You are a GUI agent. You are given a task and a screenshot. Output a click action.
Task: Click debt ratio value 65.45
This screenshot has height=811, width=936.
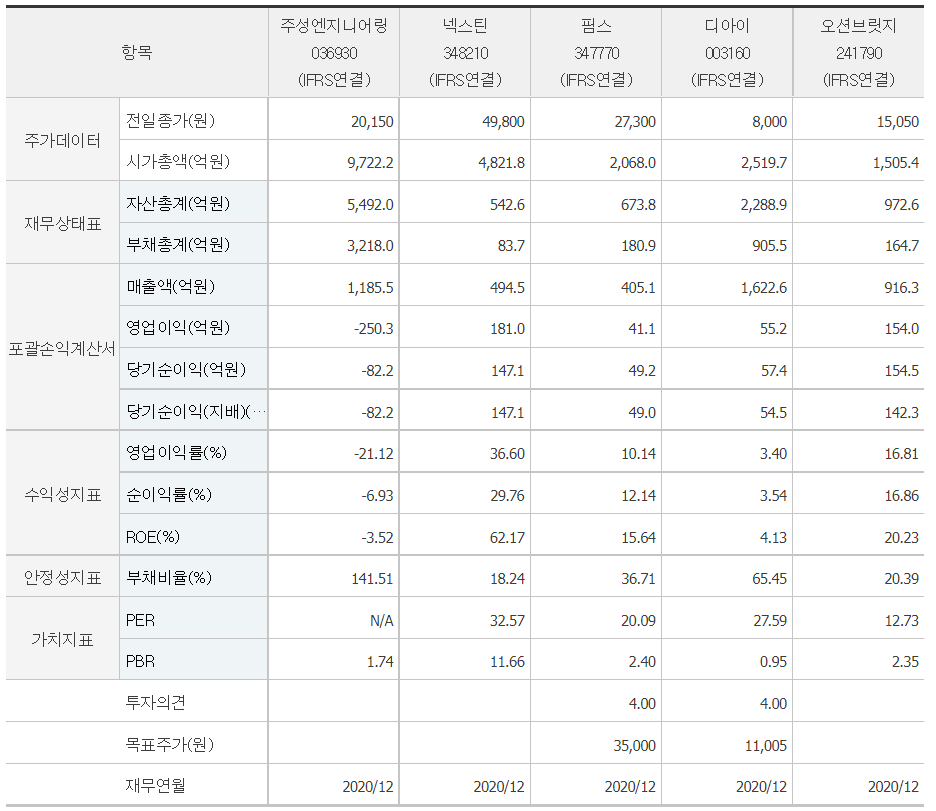pyautogui.click(x=769, y=579)
